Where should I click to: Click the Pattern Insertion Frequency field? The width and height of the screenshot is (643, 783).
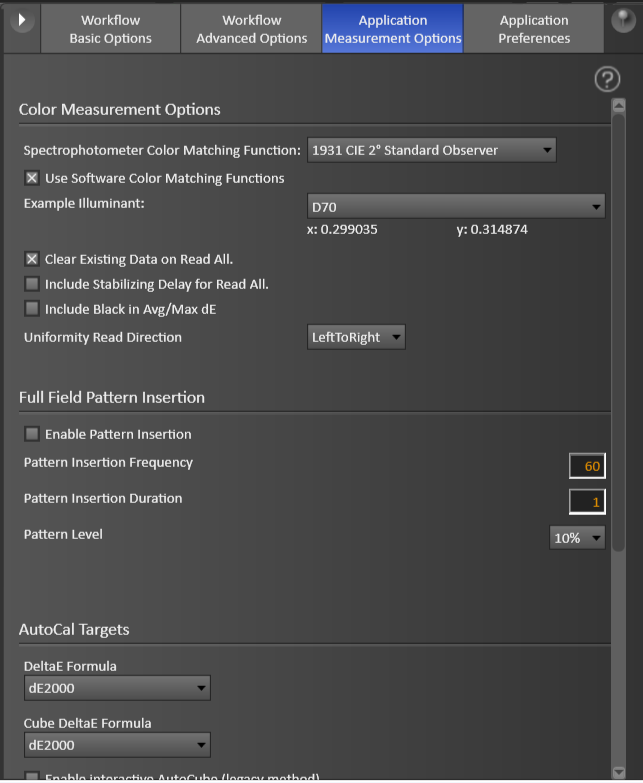click(x=587, y=466)
